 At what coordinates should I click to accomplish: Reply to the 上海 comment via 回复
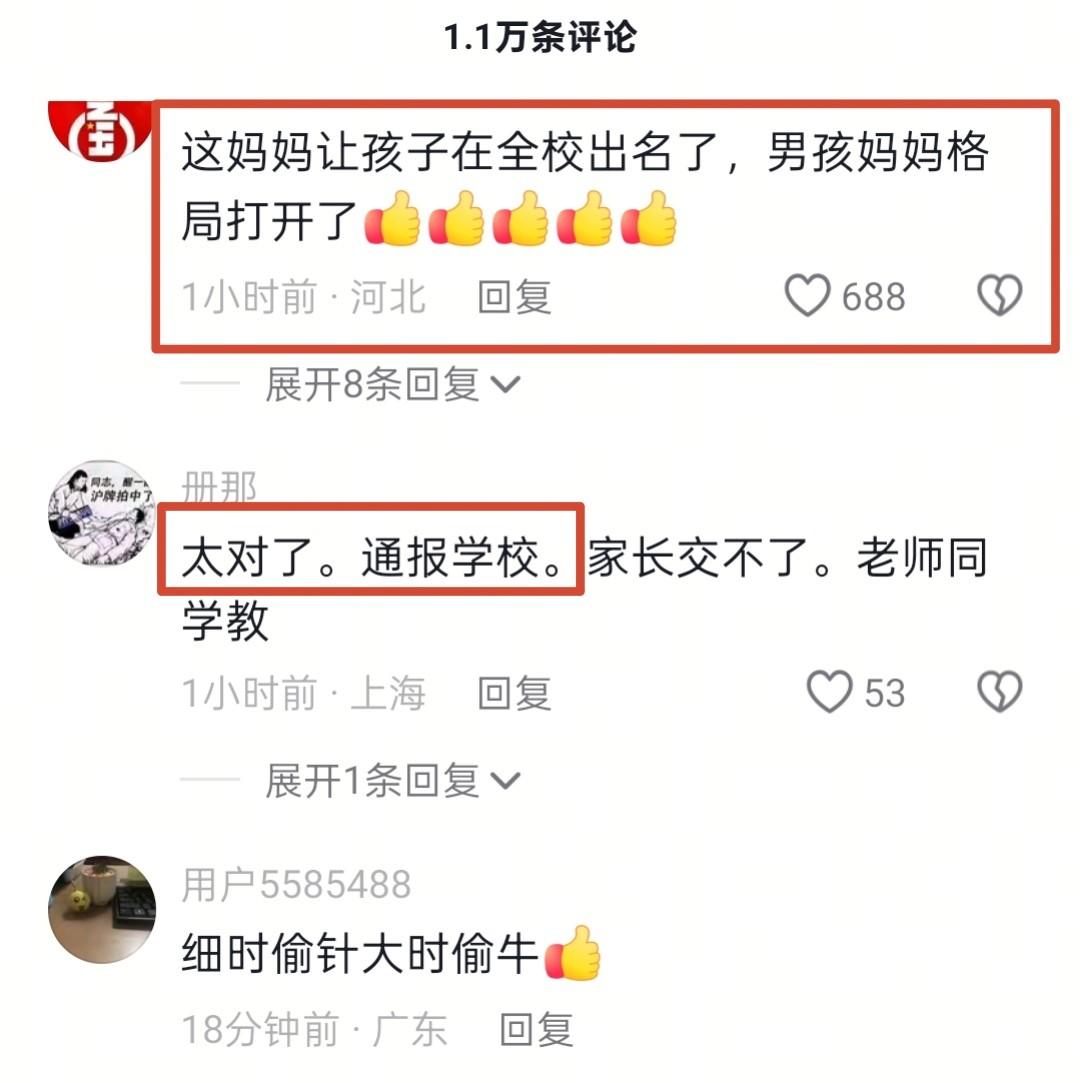point(514,693)
